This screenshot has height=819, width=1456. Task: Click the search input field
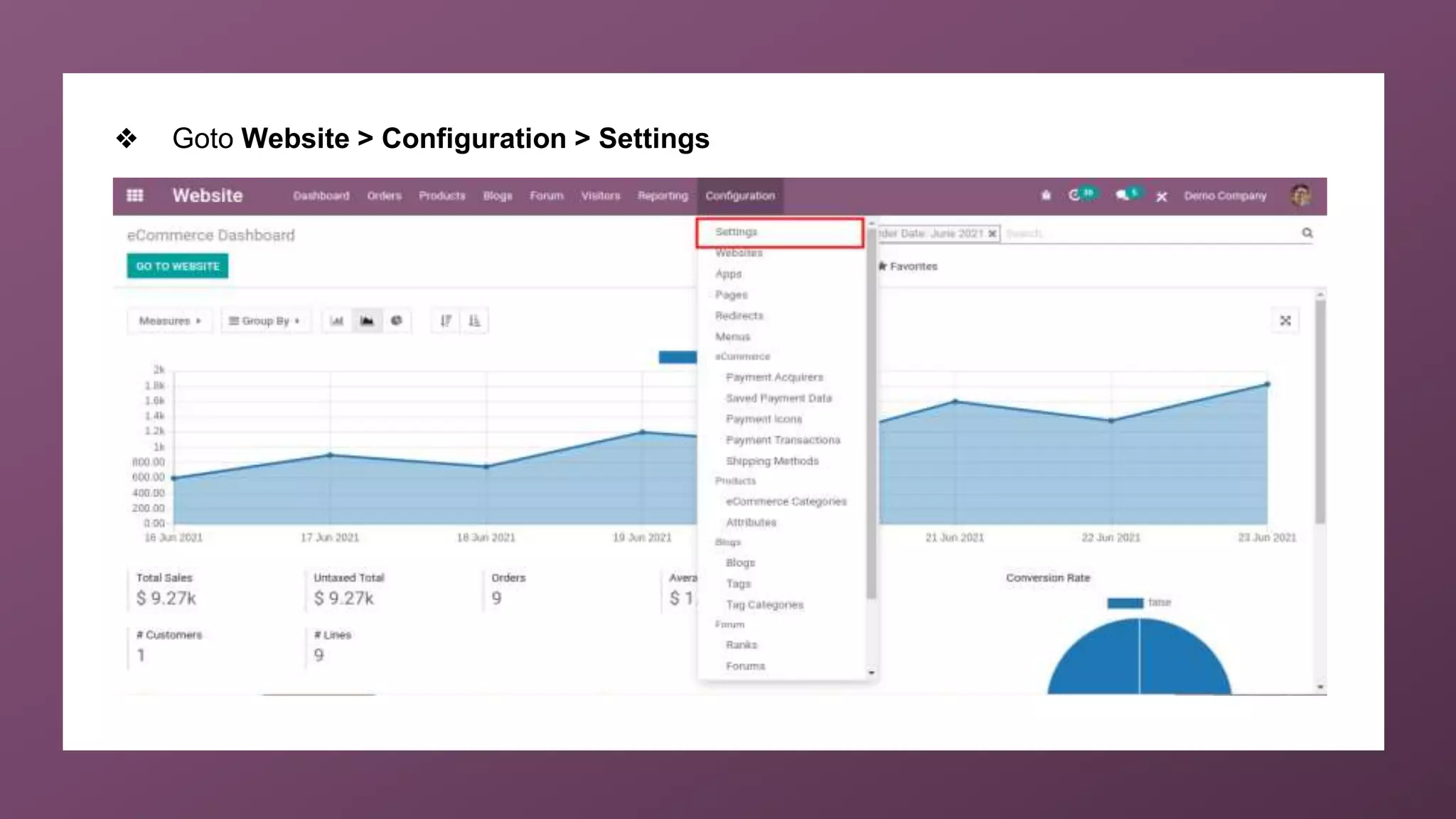point(1152,233)
